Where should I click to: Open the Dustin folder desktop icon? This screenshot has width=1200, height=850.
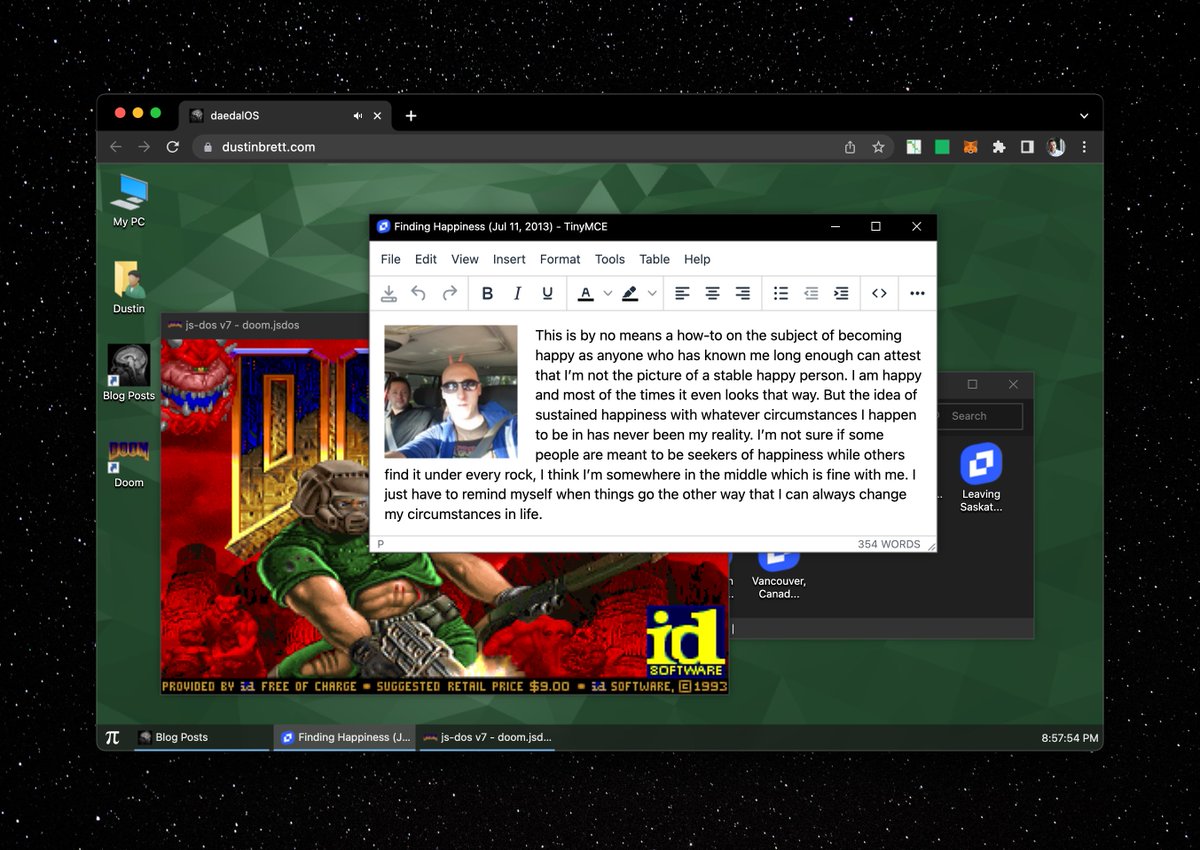(x=129, y=288)
